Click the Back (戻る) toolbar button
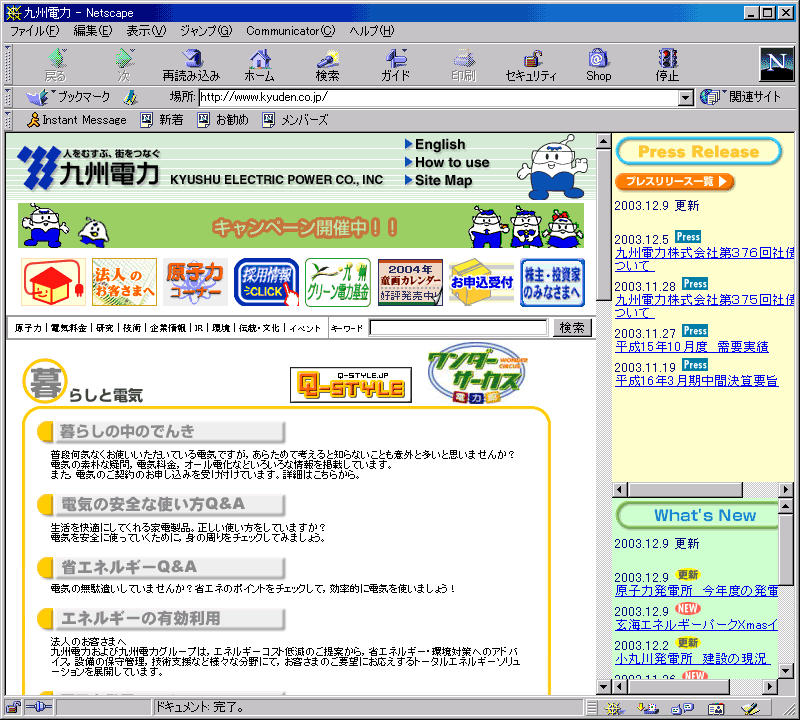The height and width of the screenshot is (720, 800). [56, 65]
